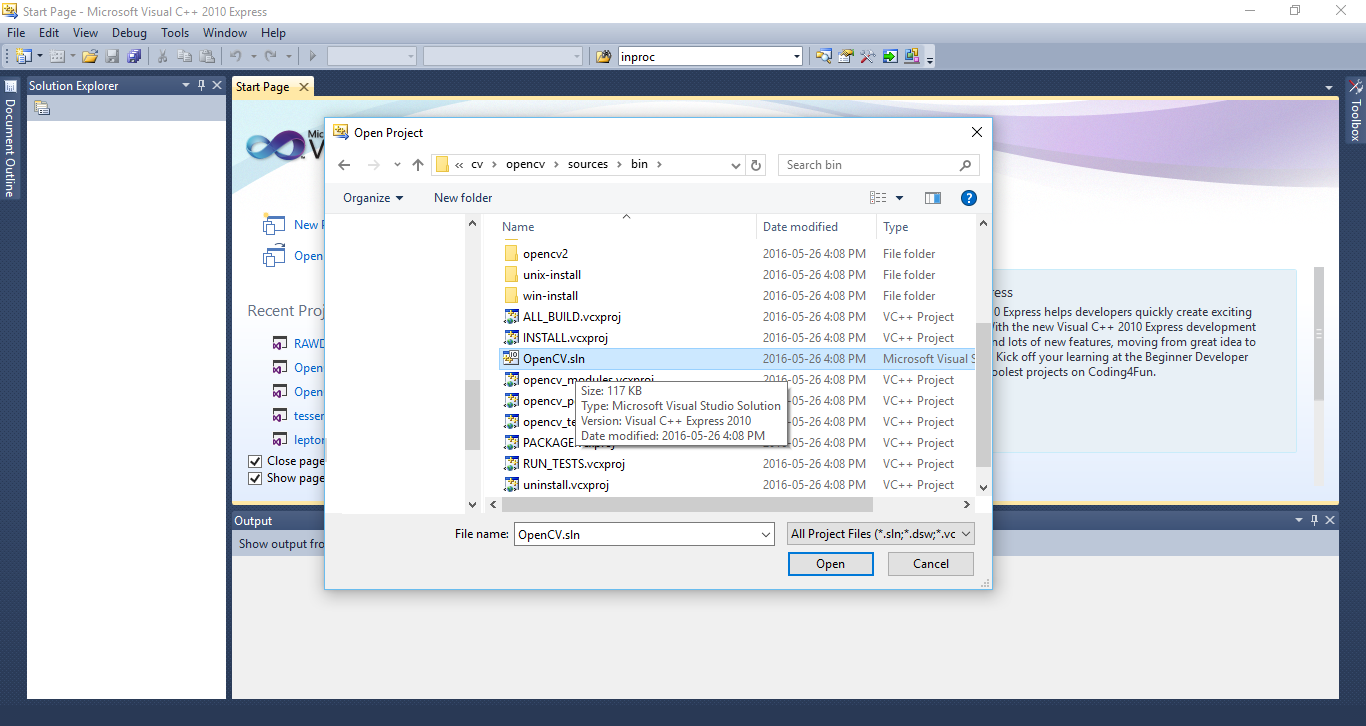Click the New Project toolbar icon
The width and height of the screenshot is (1366, 726).
23,57
